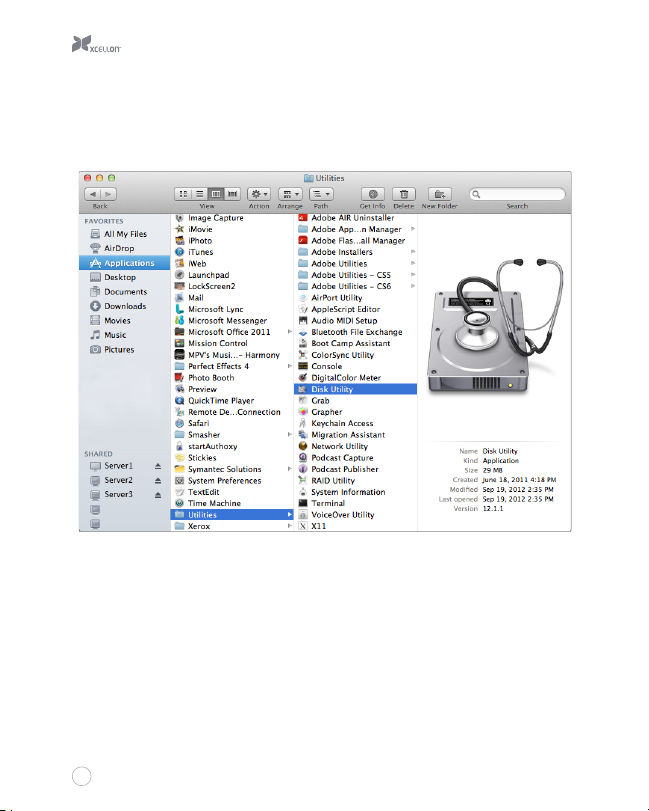Screen dimensions: 649x811
Task: Open Music in sidebar
Action: coord(125,336)
